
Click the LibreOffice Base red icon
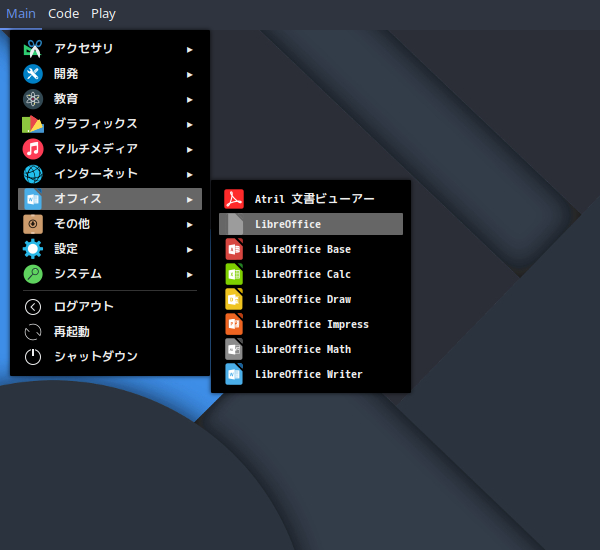click(234, 249)
